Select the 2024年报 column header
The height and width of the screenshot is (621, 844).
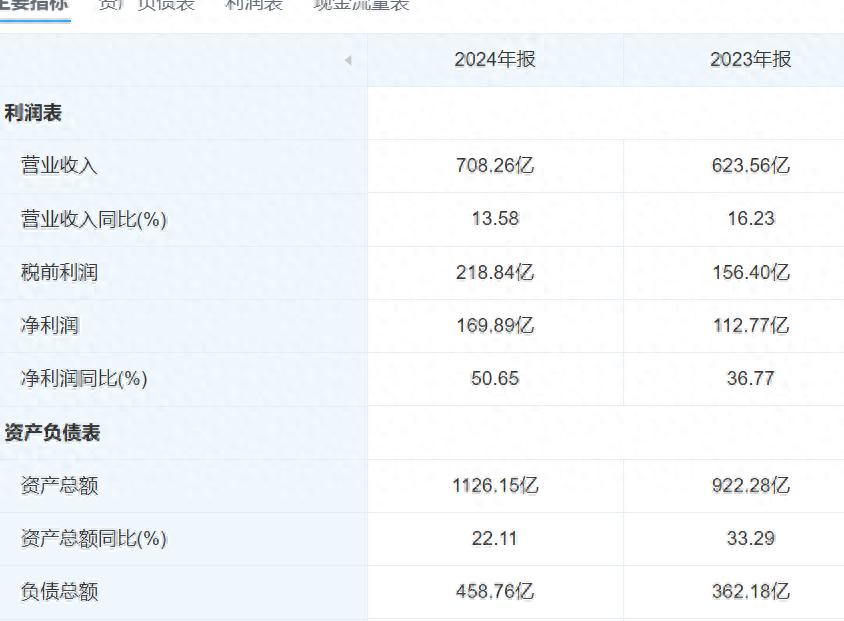(495, 59)
